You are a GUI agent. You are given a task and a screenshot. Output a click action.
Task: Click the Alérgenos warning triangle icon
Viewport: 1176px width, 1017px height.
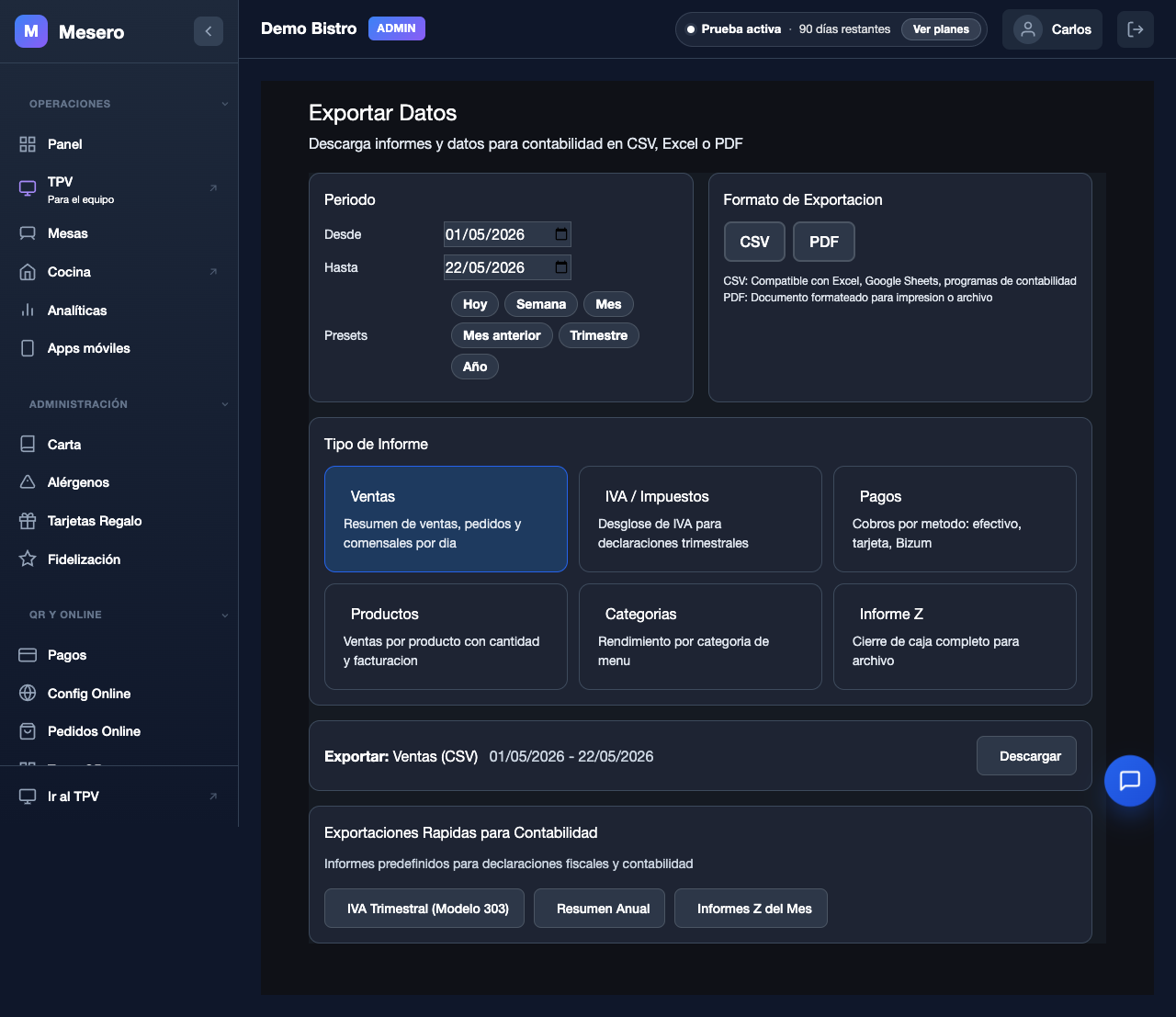[x=28, y=482]
